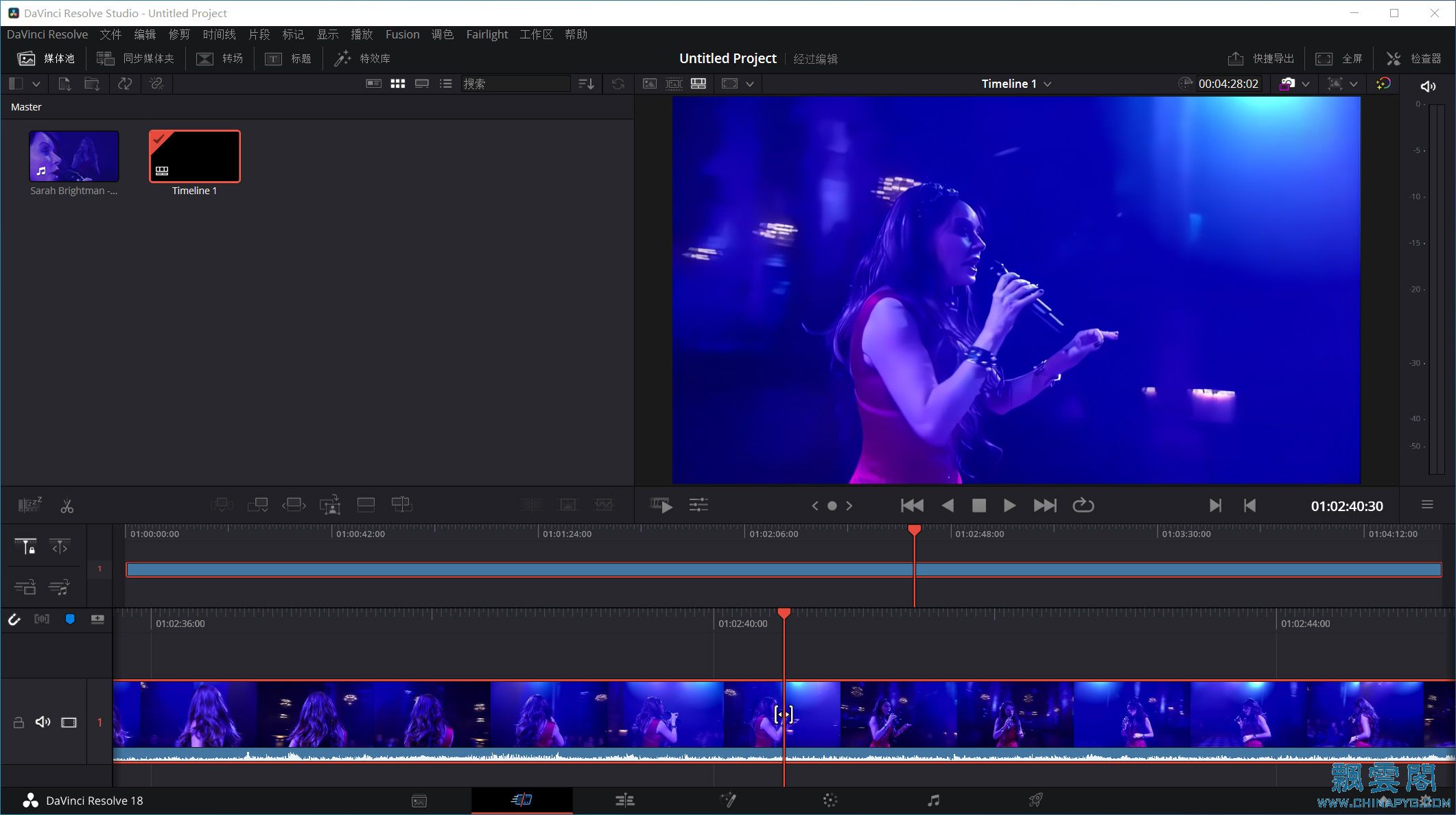Play the timeline in reverse
1456x815 pixels.
click(x=948, y=506)
